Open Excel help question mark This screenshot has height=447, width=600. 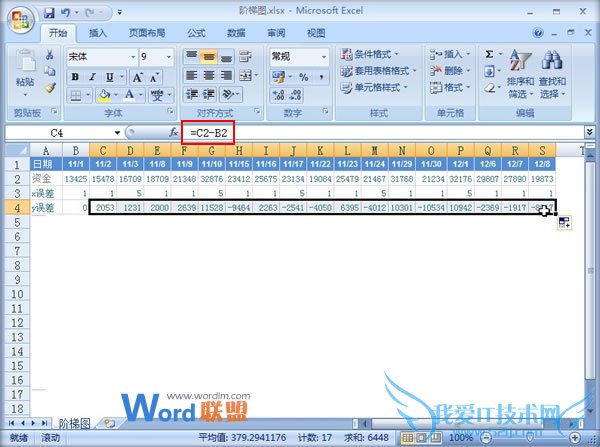[538, 33]
